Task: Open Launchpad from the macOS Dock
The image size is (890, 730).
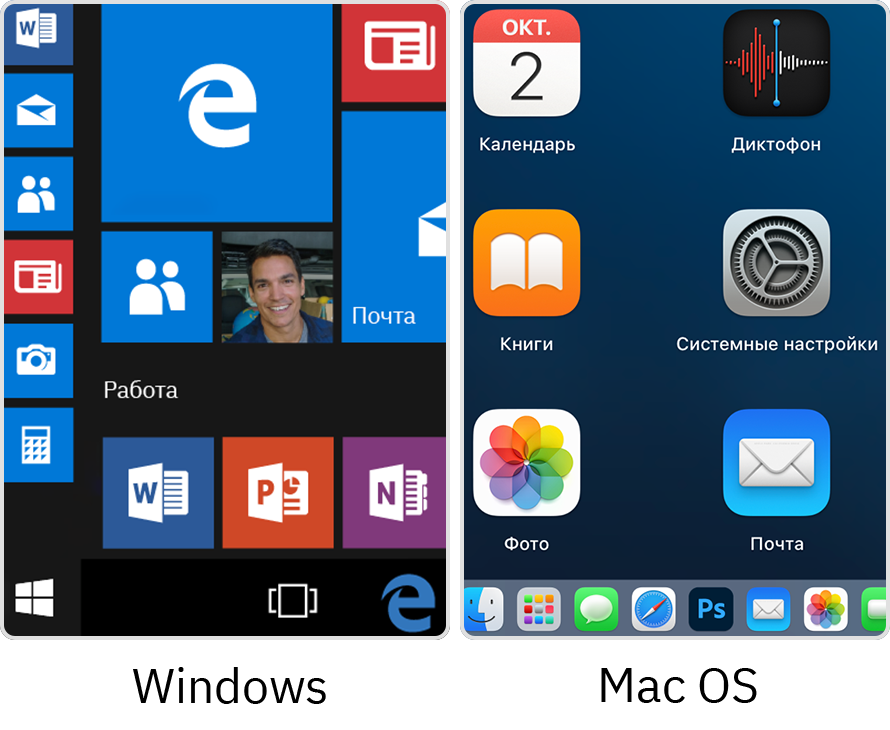Action: pyautogui.click(x=539, y=609)
